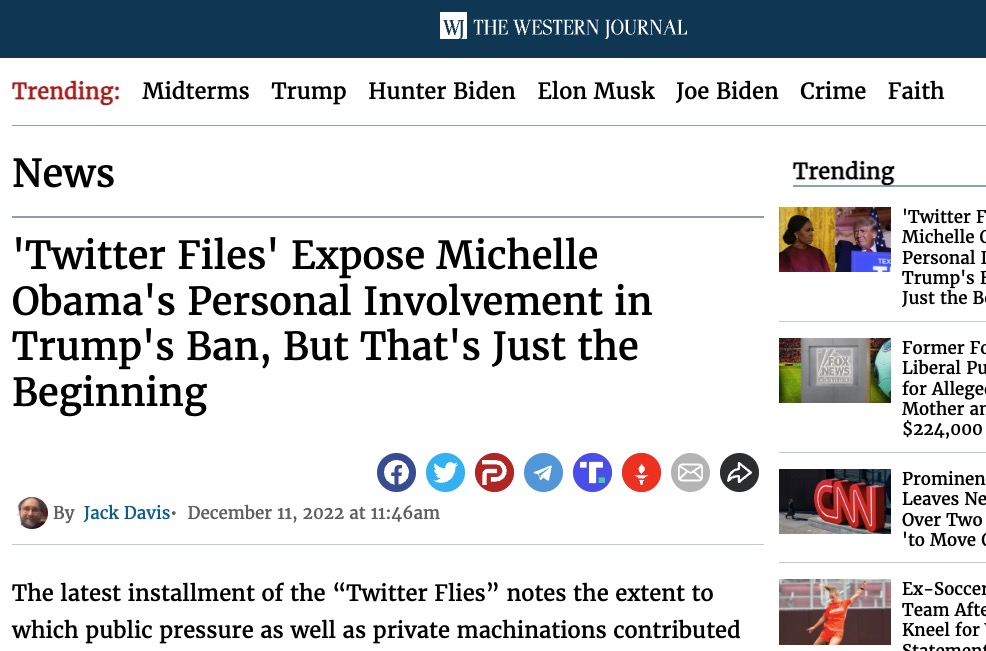Click the red torch share icon

click(x=641, y=472)
